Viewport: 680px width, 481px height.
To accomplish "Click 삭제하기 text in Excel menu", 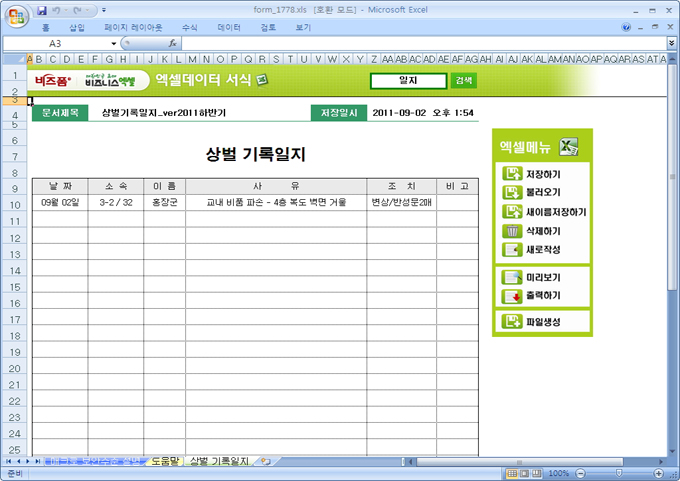I will point(543,231).
